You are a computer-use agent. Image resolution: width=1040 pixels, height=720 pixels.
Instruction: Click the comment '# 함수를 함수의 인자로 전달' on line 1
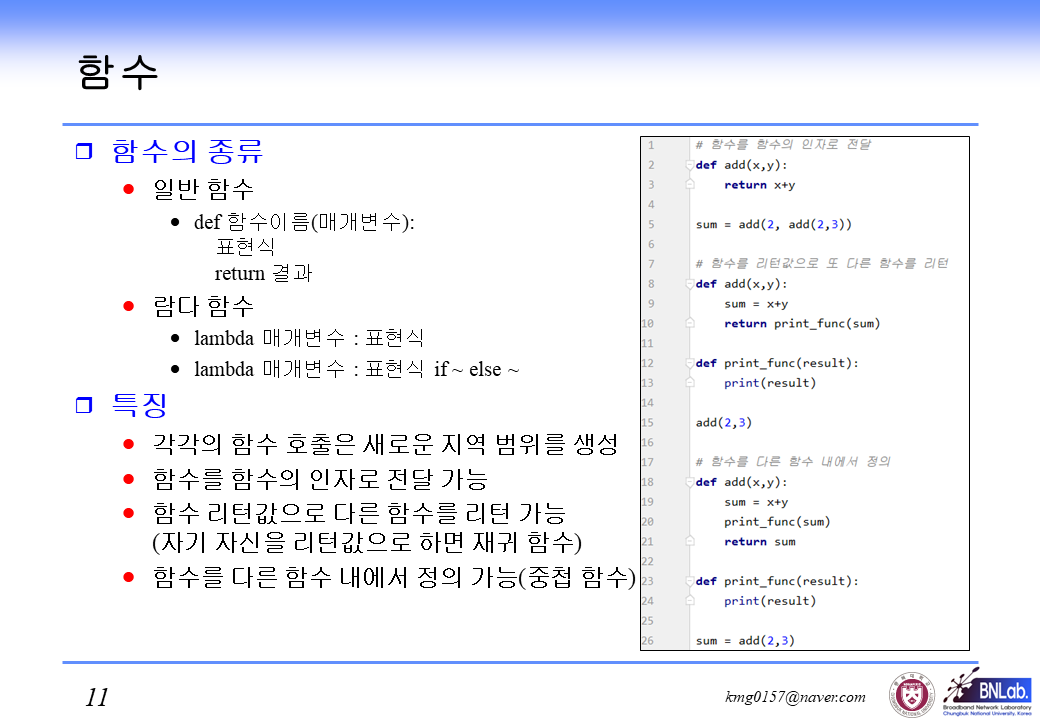pyautogui.click(x=783, y=145)
